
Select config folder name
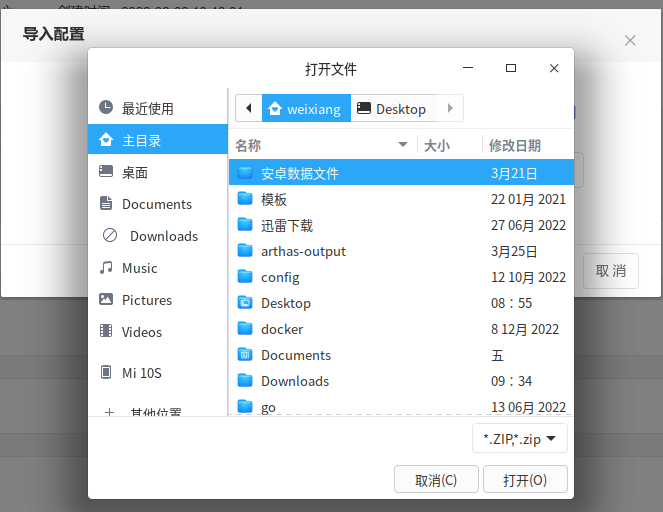280,277
